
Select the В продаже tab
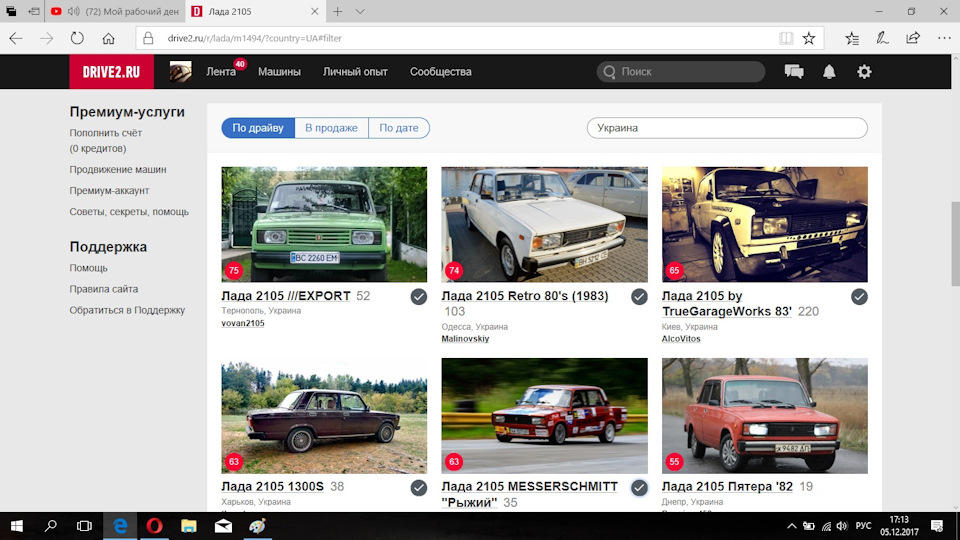pos(331,128)
